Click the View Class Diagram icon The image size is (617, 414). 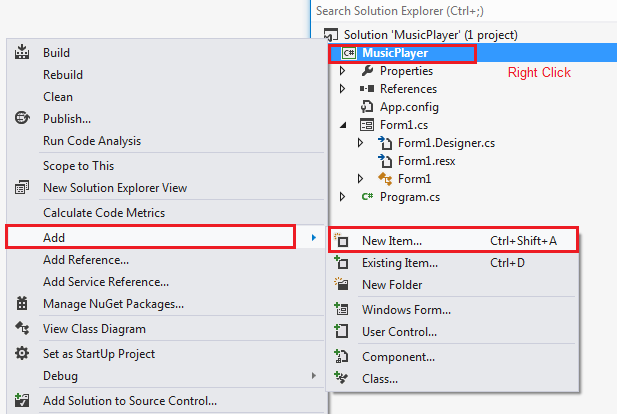[22, 328]
